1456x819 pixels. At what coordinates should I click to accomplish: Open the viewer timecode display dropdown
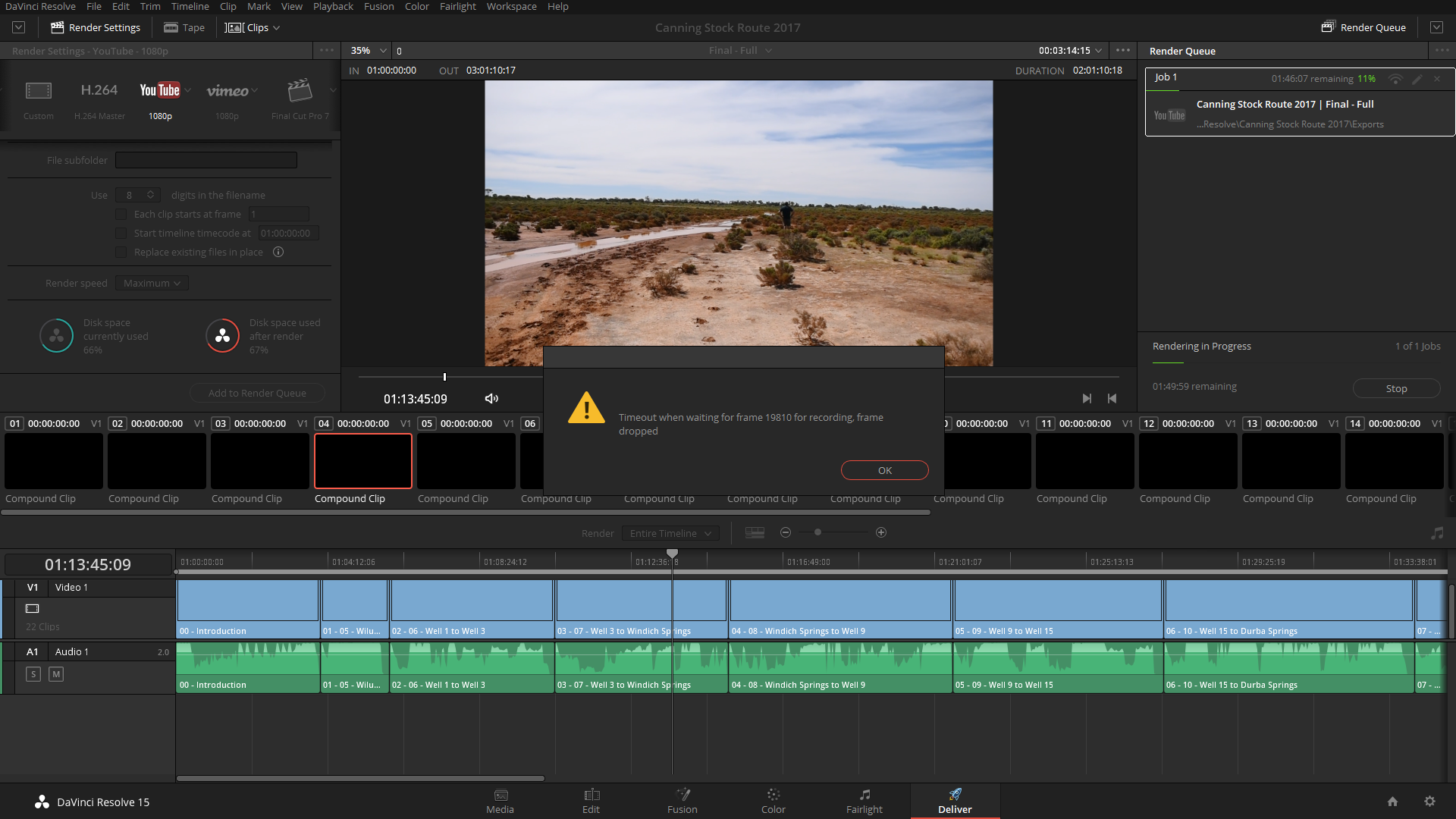point(1070,51)
